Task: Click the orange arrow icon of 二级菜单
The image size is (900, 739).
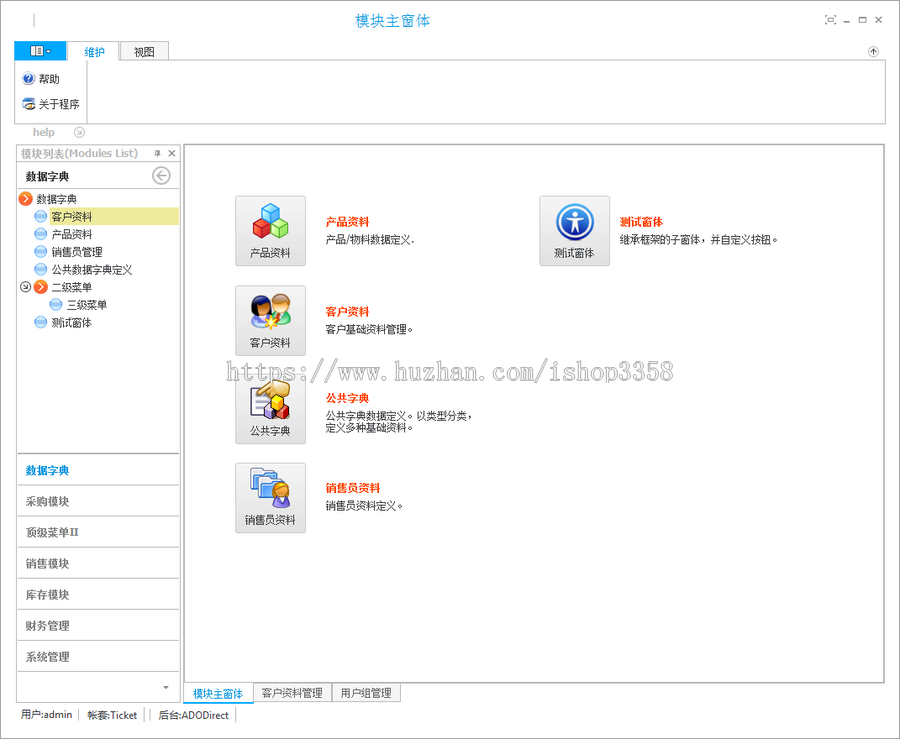Action: pyautogui.click(x=41, y=287)
